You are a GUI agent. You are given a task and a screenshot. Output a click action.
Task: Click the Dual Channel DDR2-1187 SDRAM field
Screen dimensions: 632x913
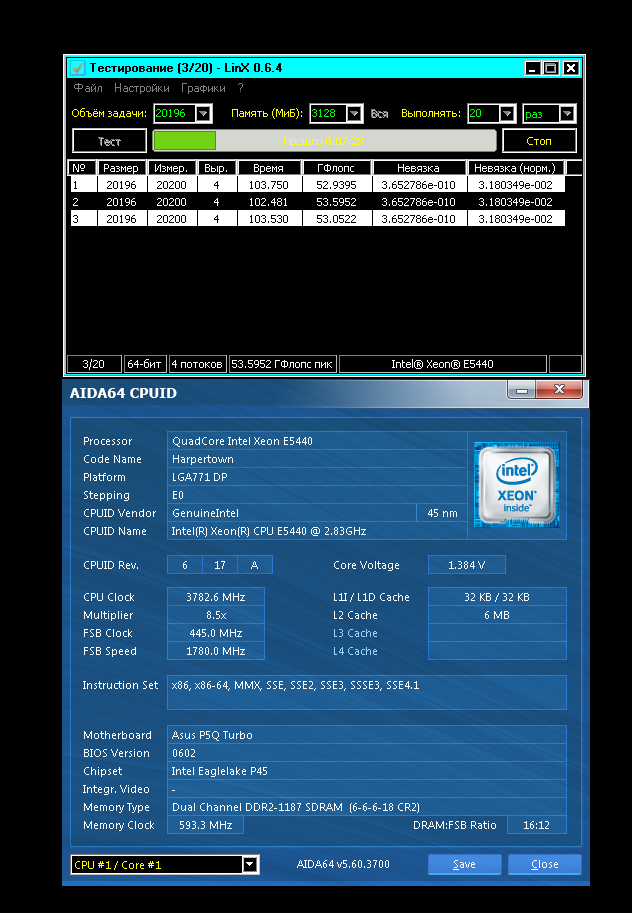coord(366,807)
